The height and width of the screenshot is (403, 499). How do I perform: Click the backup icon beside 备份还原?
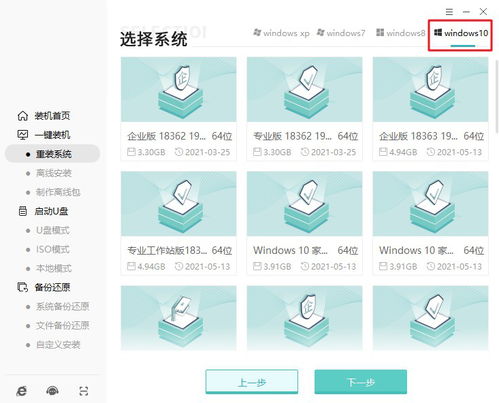[23, 287]
